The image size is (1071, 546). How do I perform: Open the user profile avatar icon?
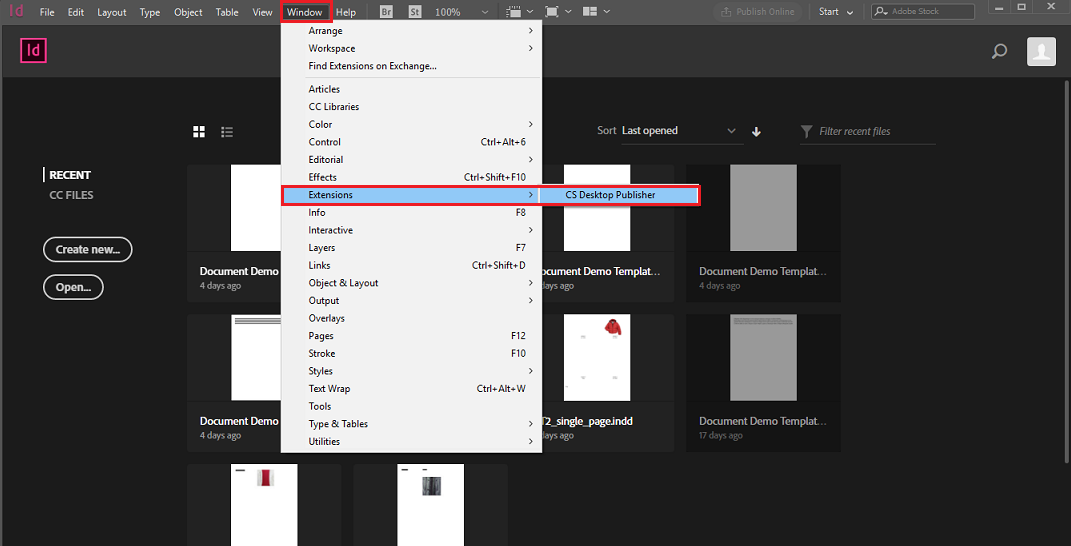pyautogui.click(x=1041, y=51)
